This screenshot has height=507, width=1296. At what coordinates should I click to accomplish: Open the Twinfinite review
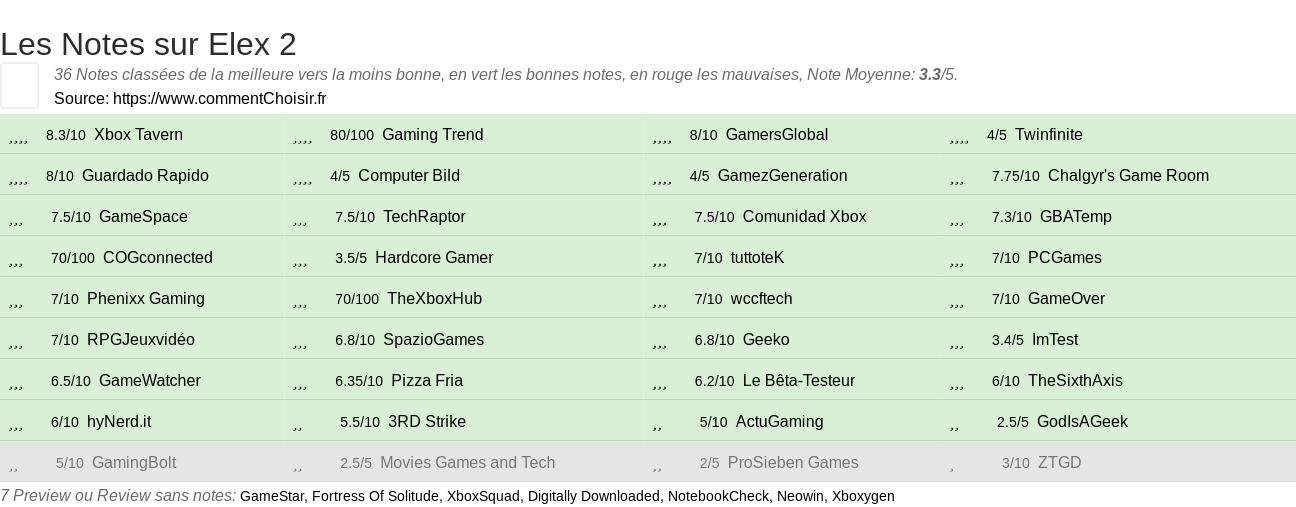click(x=1048, y=135)
